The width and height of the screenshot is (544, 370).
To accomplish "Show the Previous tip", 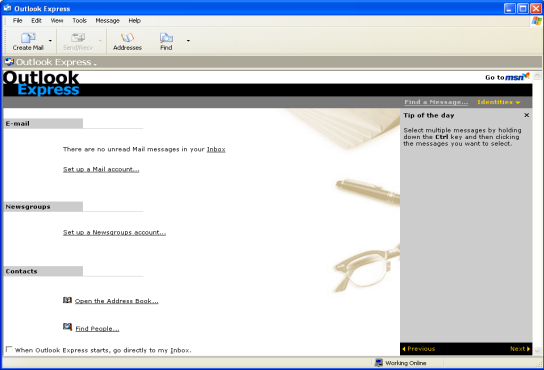I will tap(419, 349).
